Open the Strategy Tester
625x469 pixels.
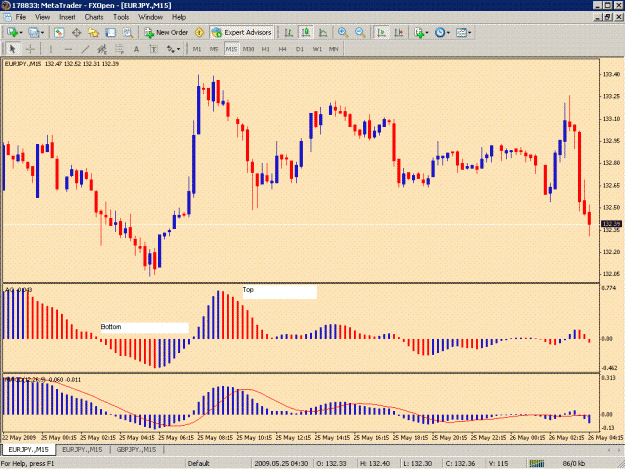(x=128, y=33)
